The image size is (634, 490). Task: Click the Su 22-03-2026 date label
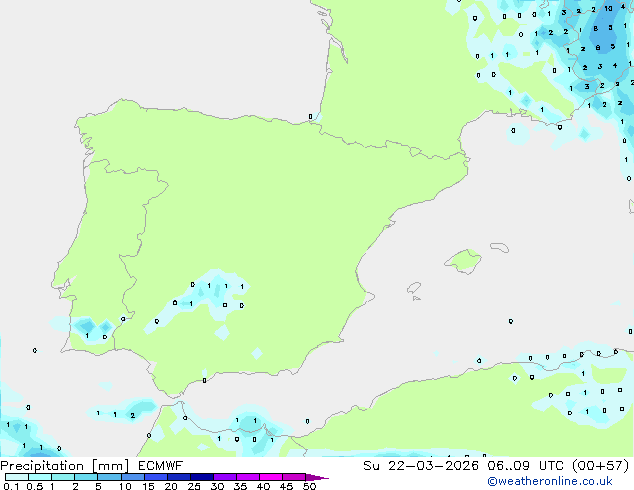421,466
